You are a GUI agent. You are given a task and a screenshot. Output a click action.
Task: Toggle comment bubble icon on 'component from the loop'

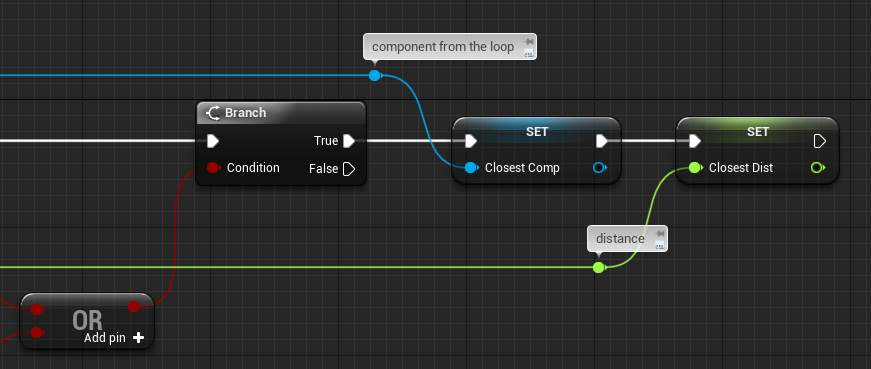pos(529,53)
